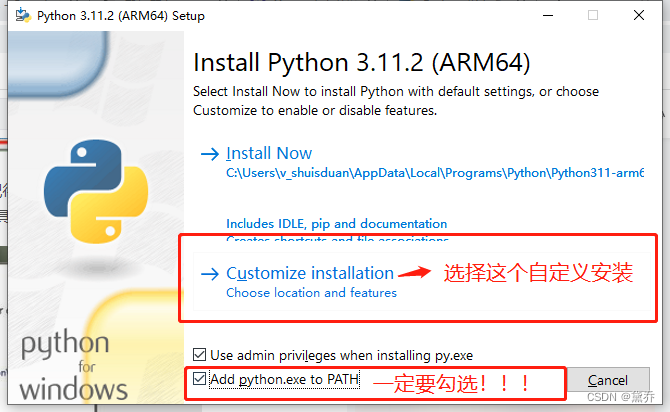Click Python installer icon in title bar
Image resolution: width=670 pixels, height=412 pixels.
pyautogui.click(x=23, y=16)
